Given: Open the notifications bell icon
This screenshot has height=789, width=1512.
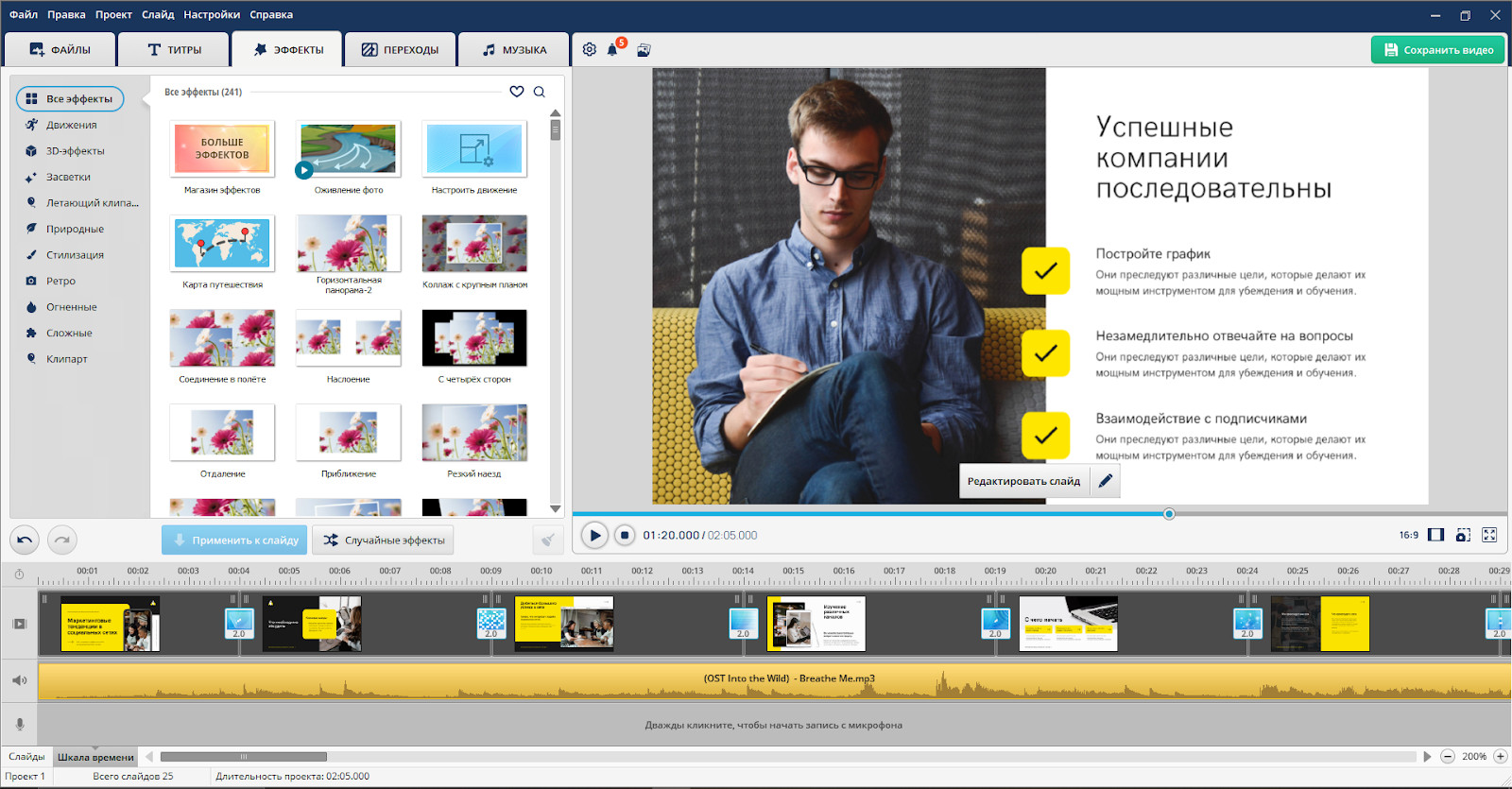Looking at the screenshot, I should 612,50.
